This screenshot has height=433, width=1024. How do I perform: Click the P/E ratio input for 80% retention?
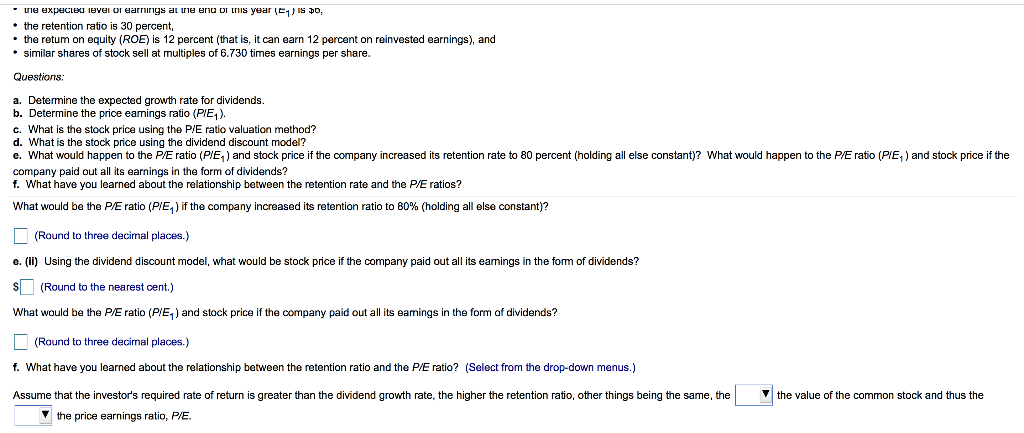(x=20, y=236)
